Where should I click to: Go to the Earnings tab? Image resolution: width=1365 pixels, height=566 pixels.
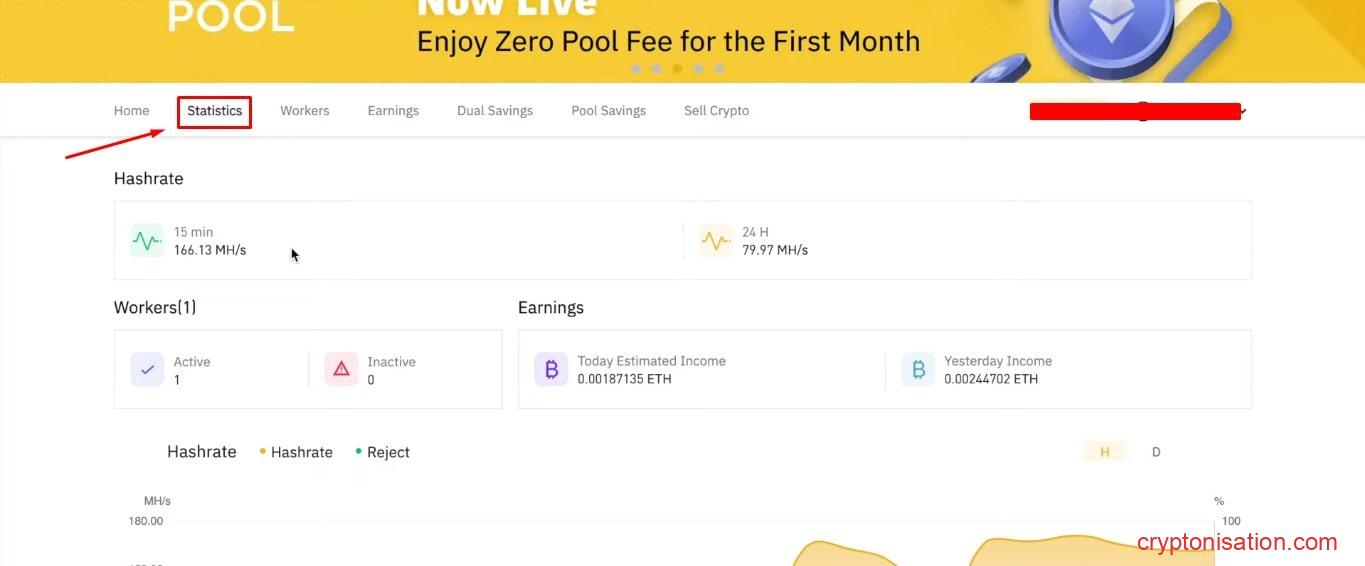coord(393,111)
